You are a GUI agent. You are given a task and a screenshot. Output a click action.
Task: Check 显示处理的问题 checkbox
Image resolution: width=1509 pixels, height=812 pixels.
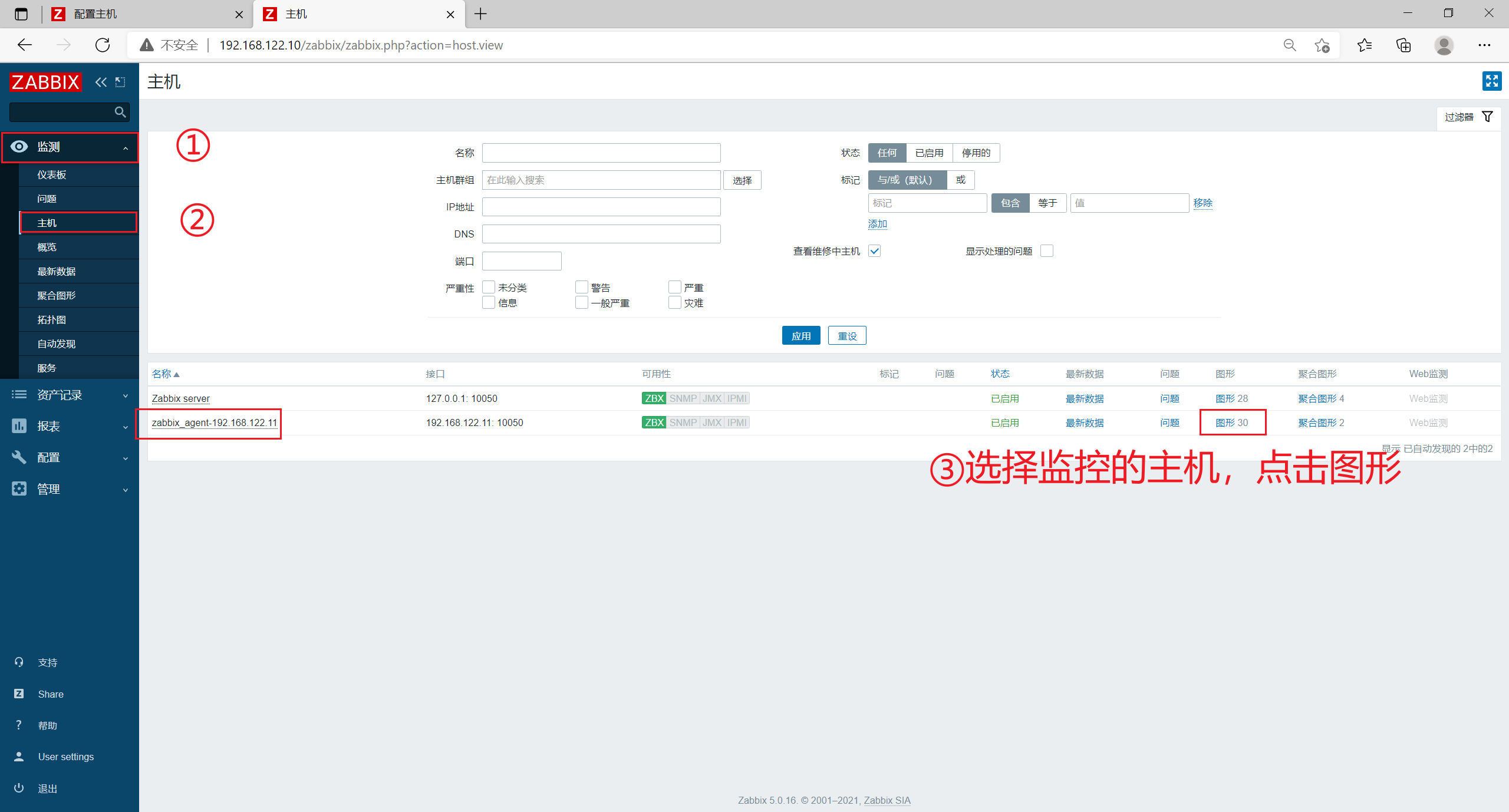[x=1047, y=251]
